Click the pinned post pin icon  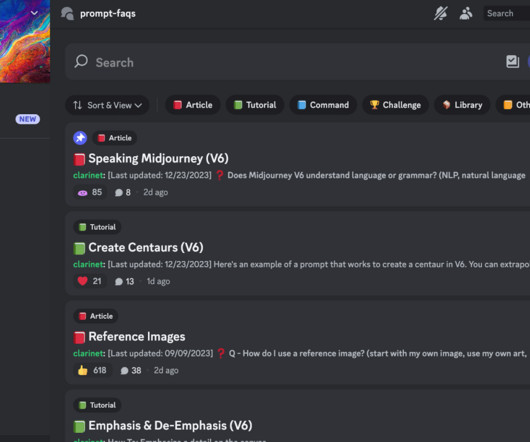pyautogui.click(x=80, y=138)
